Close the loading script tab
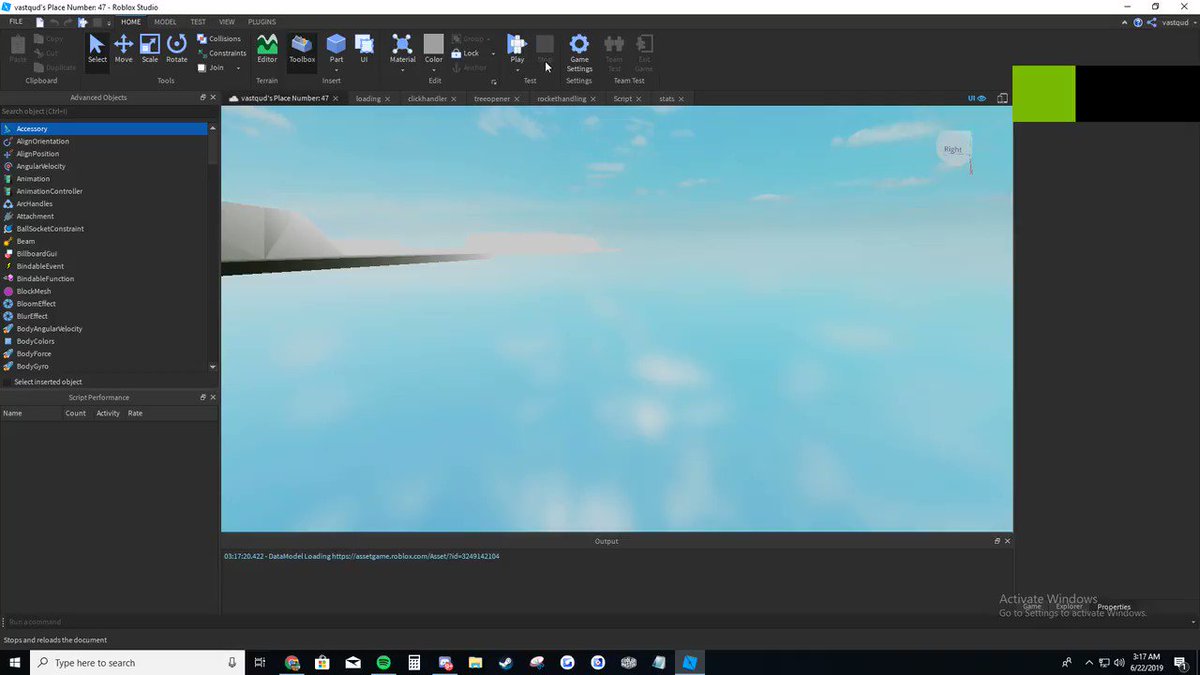 point(389,99)
